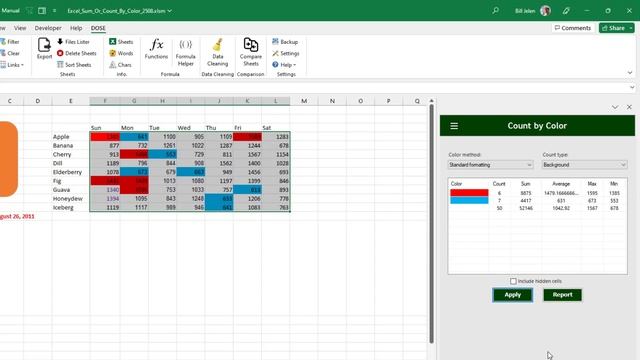This screenshot has height=360, width=640.
Task: Open the Chars info tool
Action: (120, 64)
